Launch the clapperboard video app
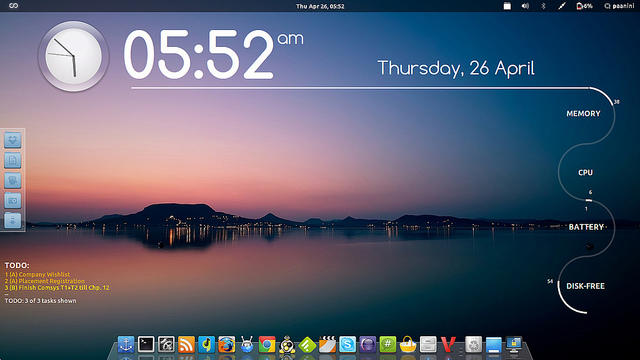The height and width of the screenshot is (360, 640). tap(327, 344)
